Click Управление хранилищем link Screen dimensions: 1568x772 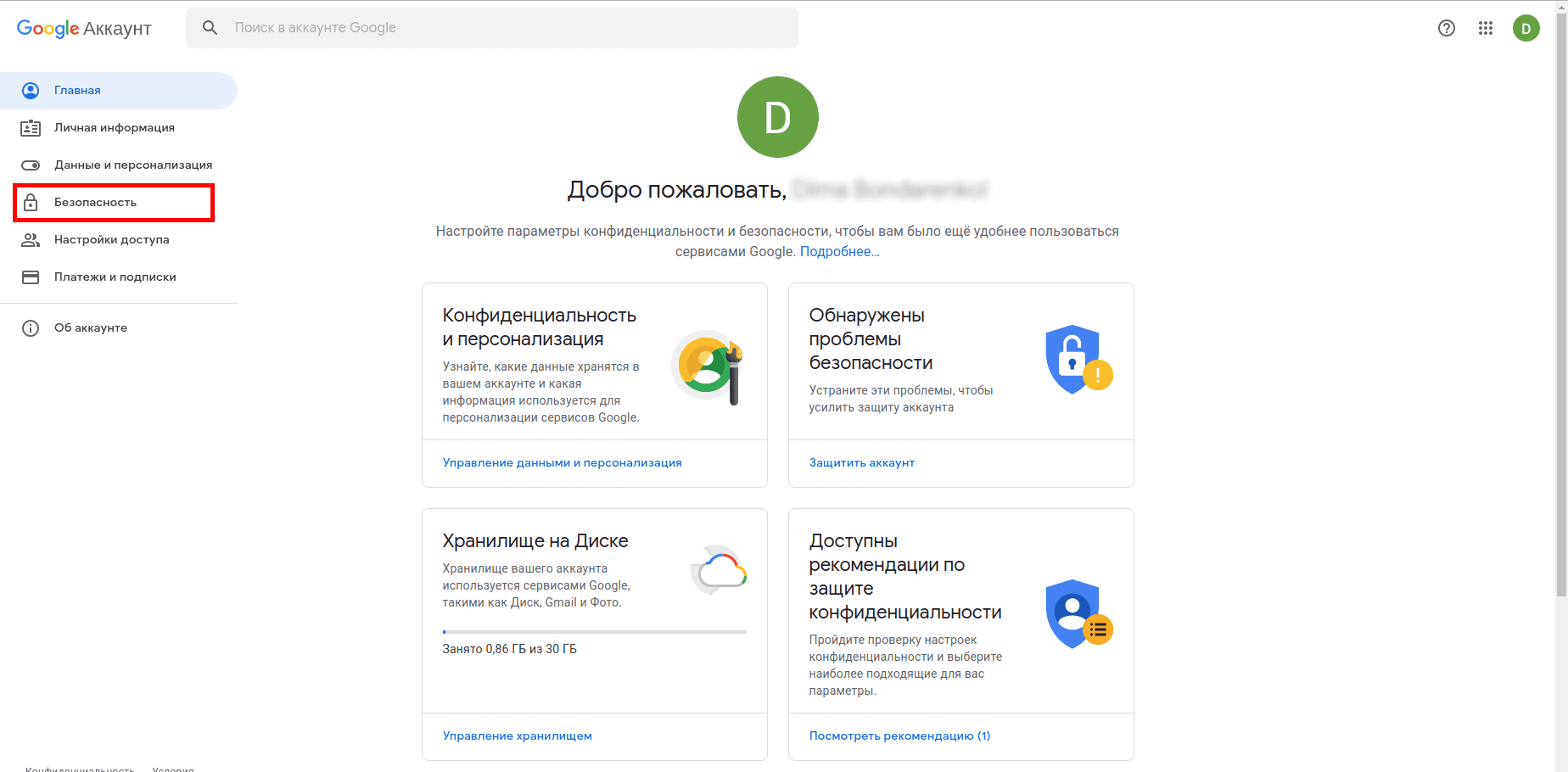517,736
